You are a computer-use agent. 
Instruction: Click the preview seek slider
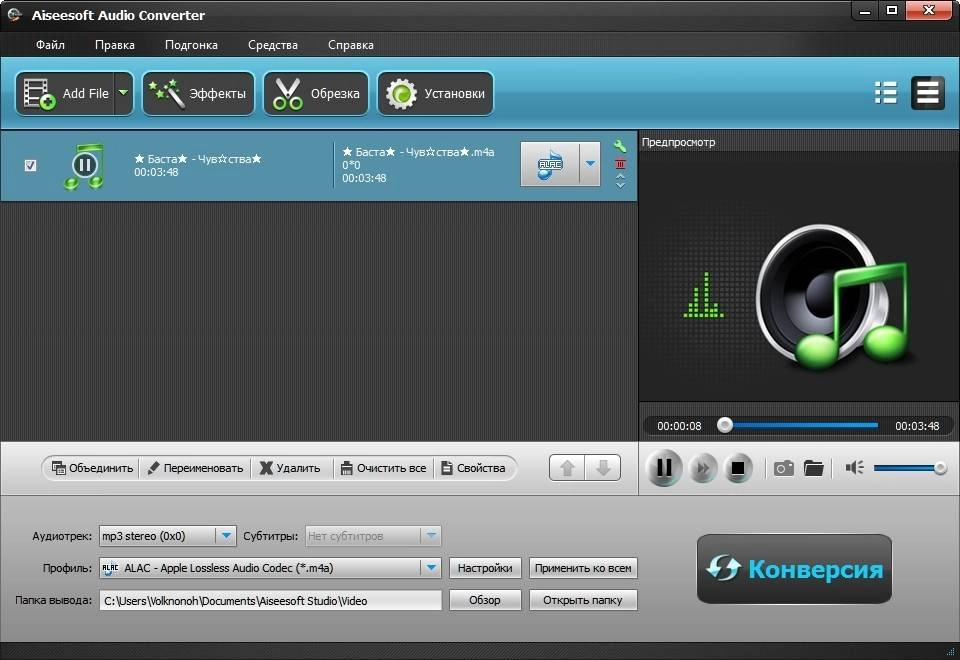tap(798, 425)
